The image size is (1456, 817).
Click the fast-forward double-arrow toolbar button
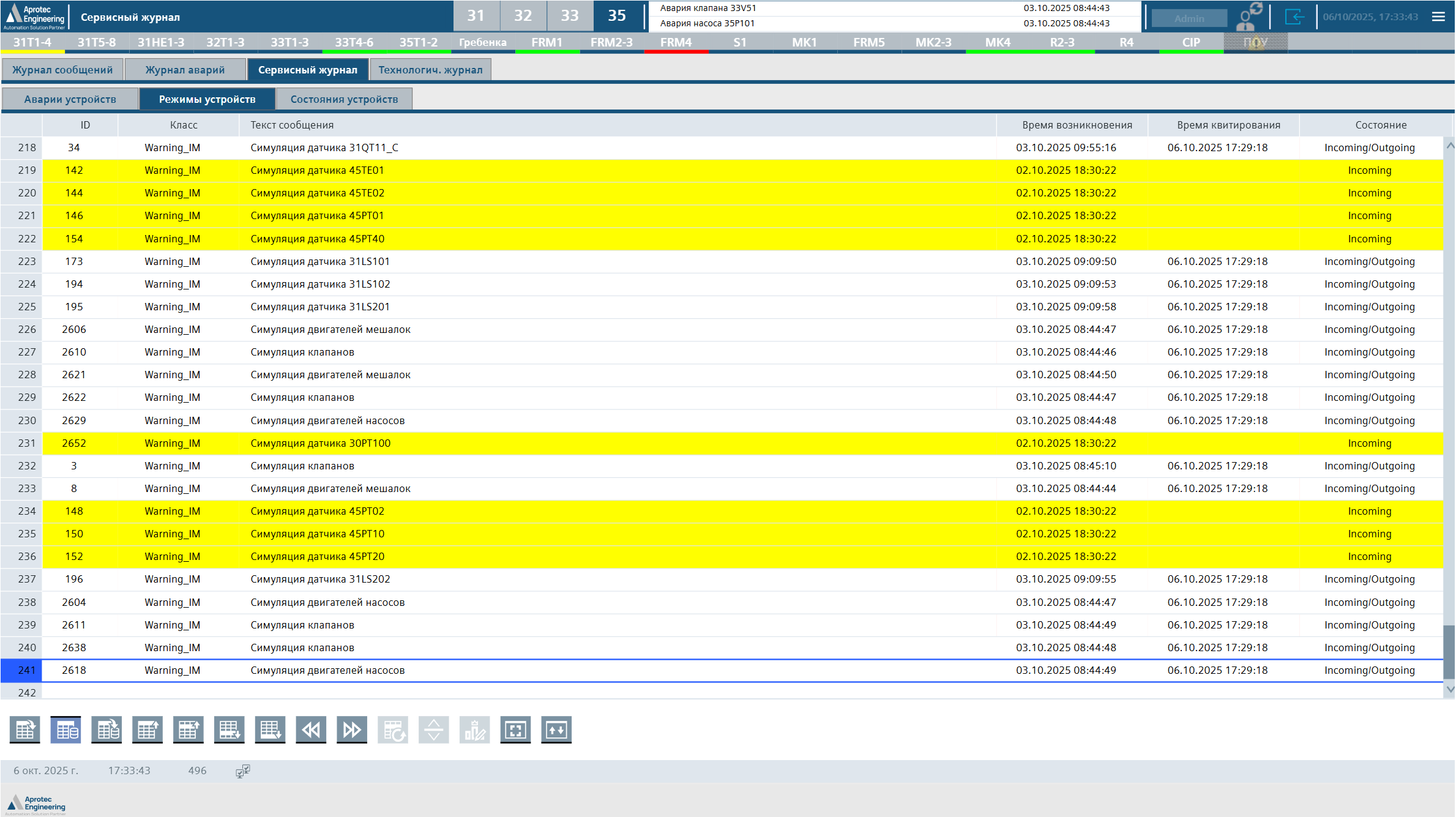(x=352, y=729)
